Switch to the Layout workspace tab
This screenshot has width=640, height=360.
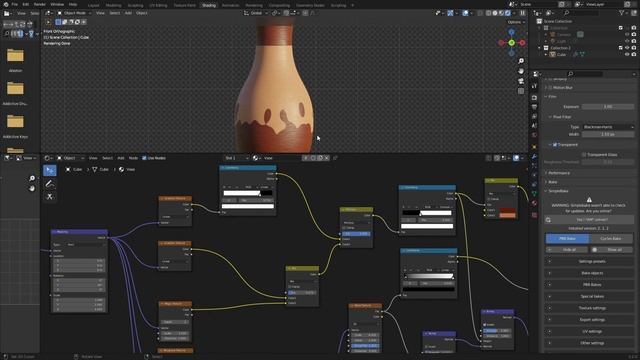pyautogui.click(x=93, y=5)
